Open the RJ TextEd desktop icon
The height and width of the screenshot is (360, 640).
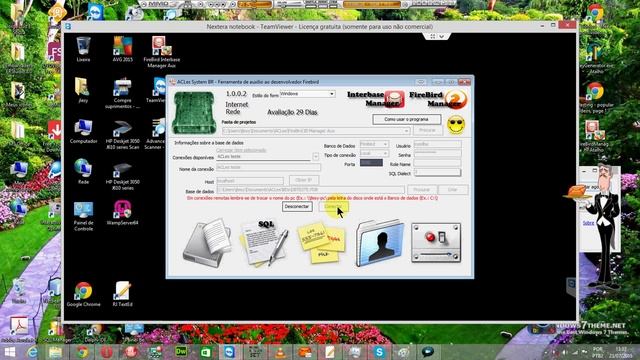(x=122, y=294)
